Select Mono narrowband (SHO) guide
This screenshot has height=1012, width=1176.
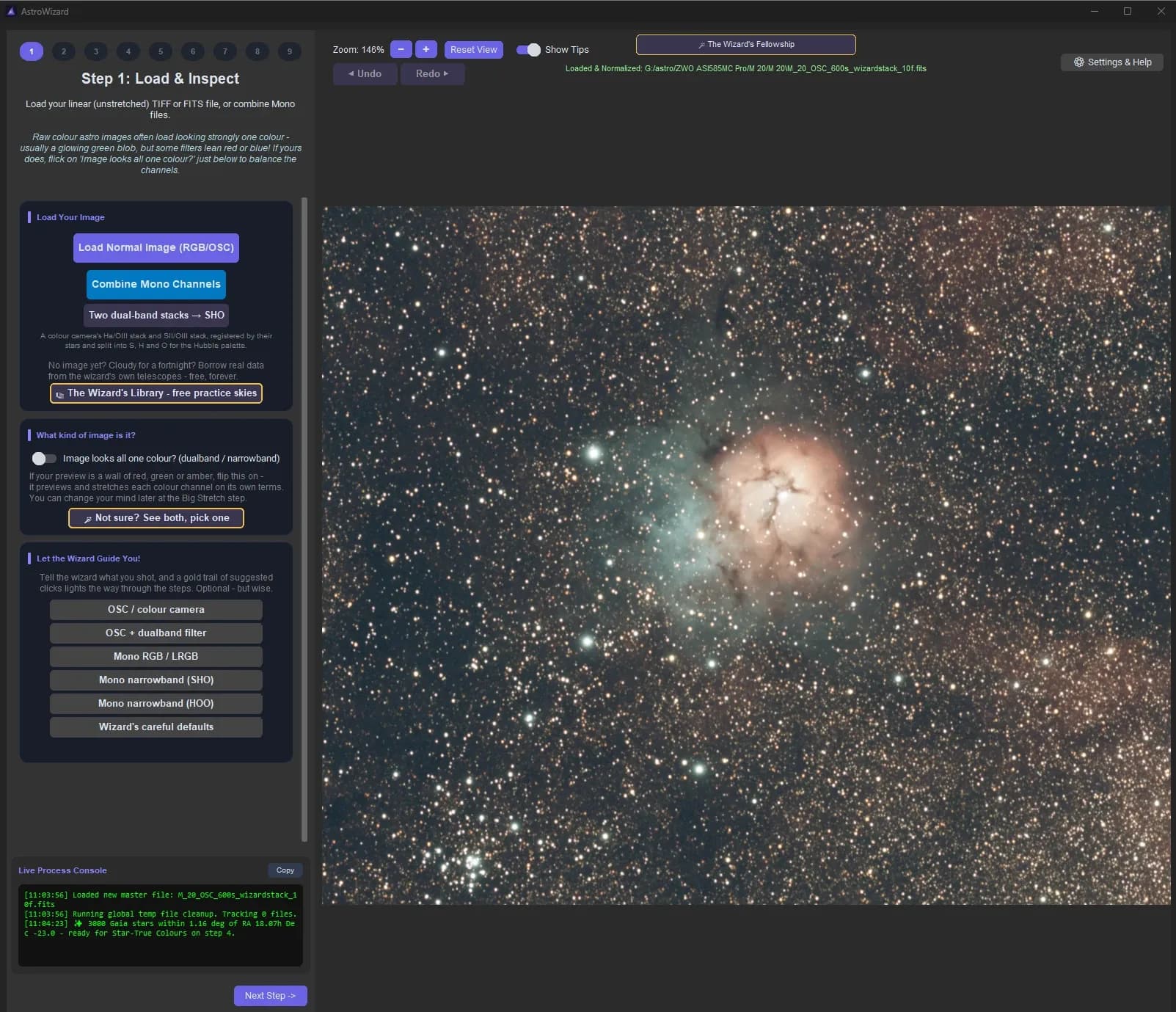click(x=156, y=680)
